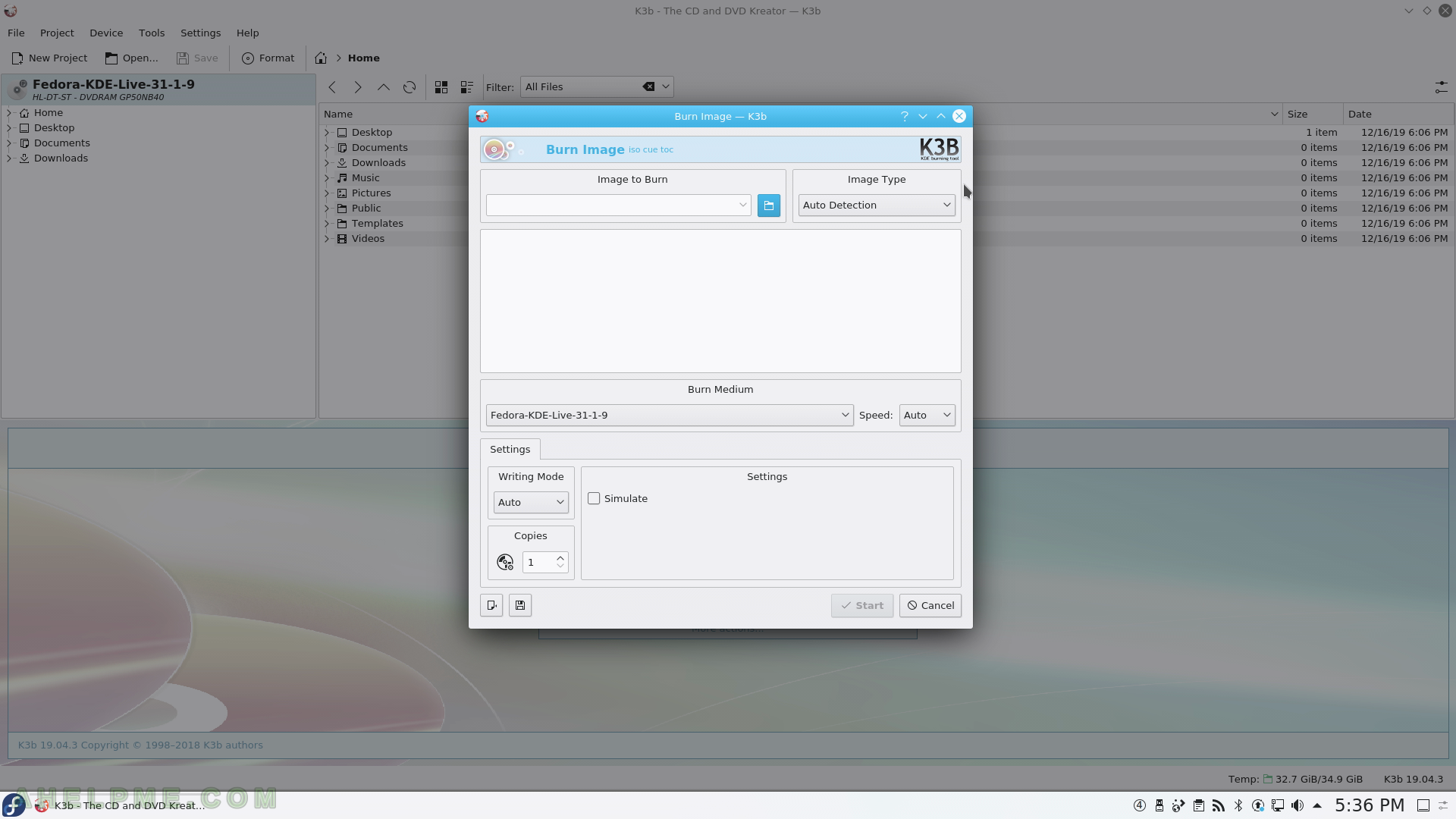Cancel the Burn Image dialog
This screenshot has height=819, width=1456.
point(930,605)
